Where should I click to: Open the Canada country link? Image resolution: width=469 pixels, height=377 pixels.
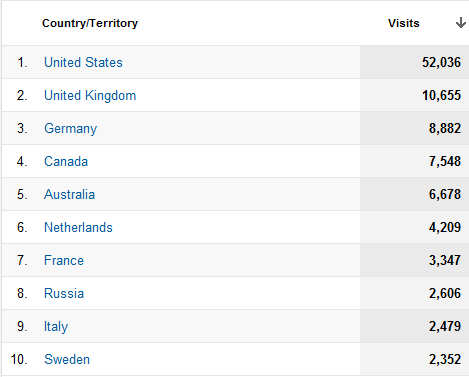click(66, 161)
